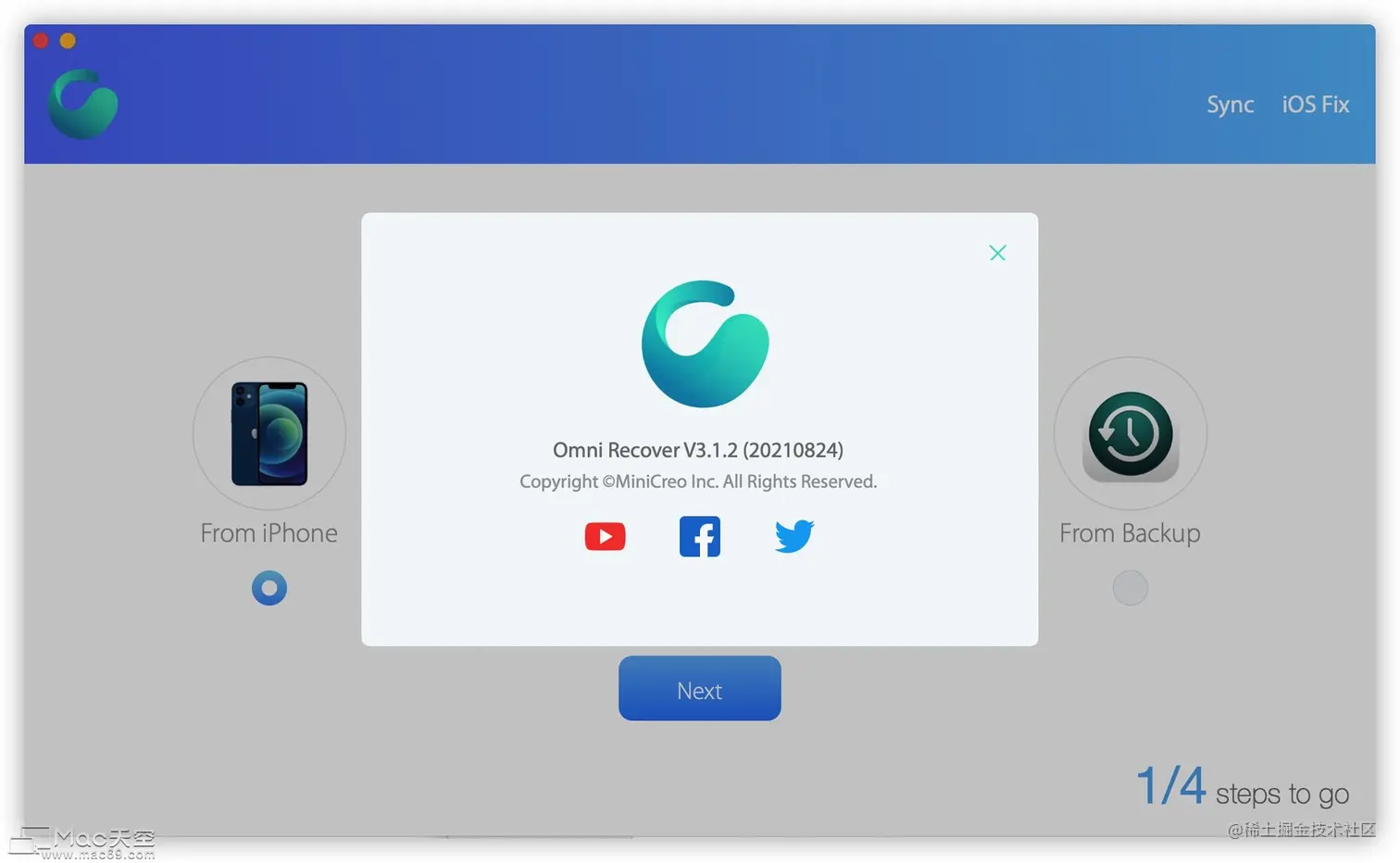Open the YouTube link icon
The image size is (1400, 863).
[605, 536]
